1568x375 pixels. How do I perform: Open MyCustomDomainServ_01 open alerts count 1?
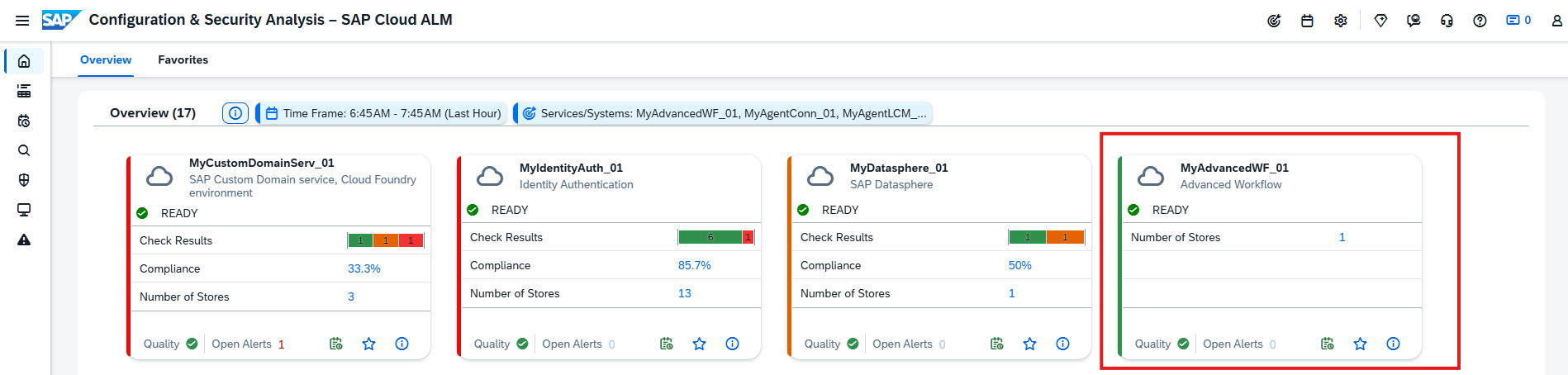(x=281, y=344)
